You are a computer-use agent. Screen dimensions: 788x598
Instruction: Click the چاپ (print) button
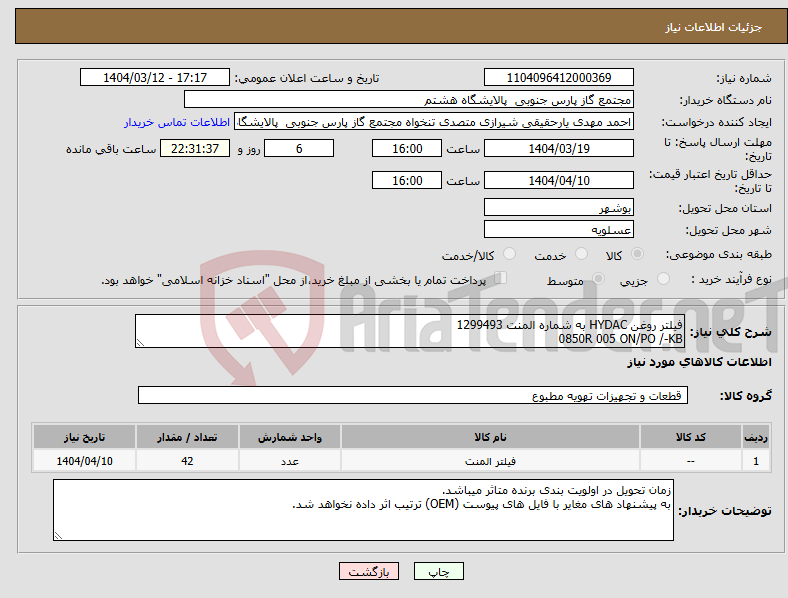[x=438, y=571]
